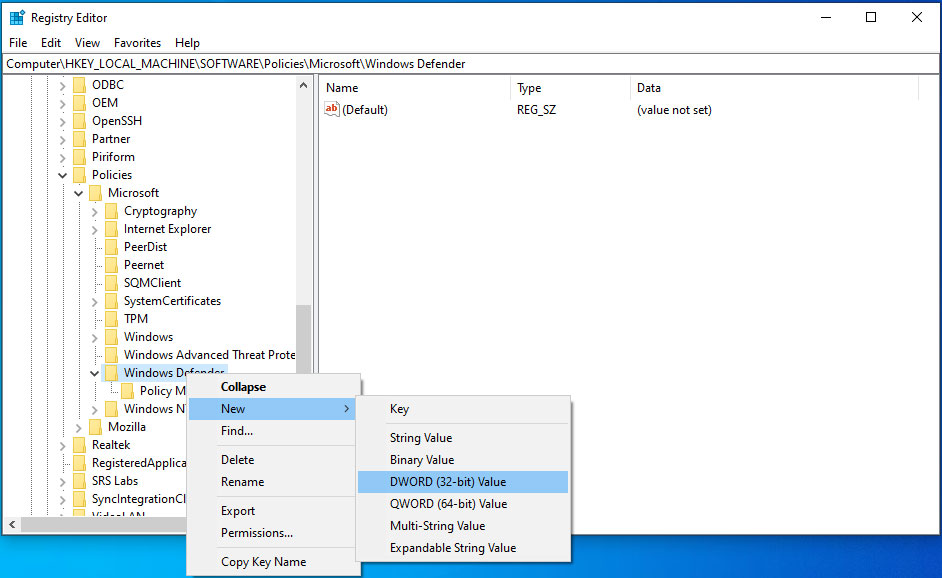Screen dimensions: 942x578
Task: Click the (value not set) data cell
Action: (x=674, y=110)
